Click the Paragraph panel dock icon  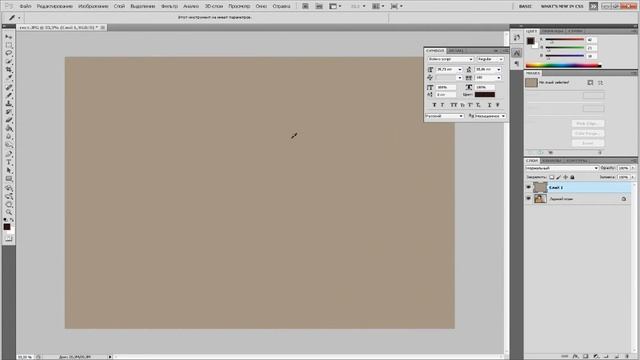pyautogui.click(x=517, y=64)
